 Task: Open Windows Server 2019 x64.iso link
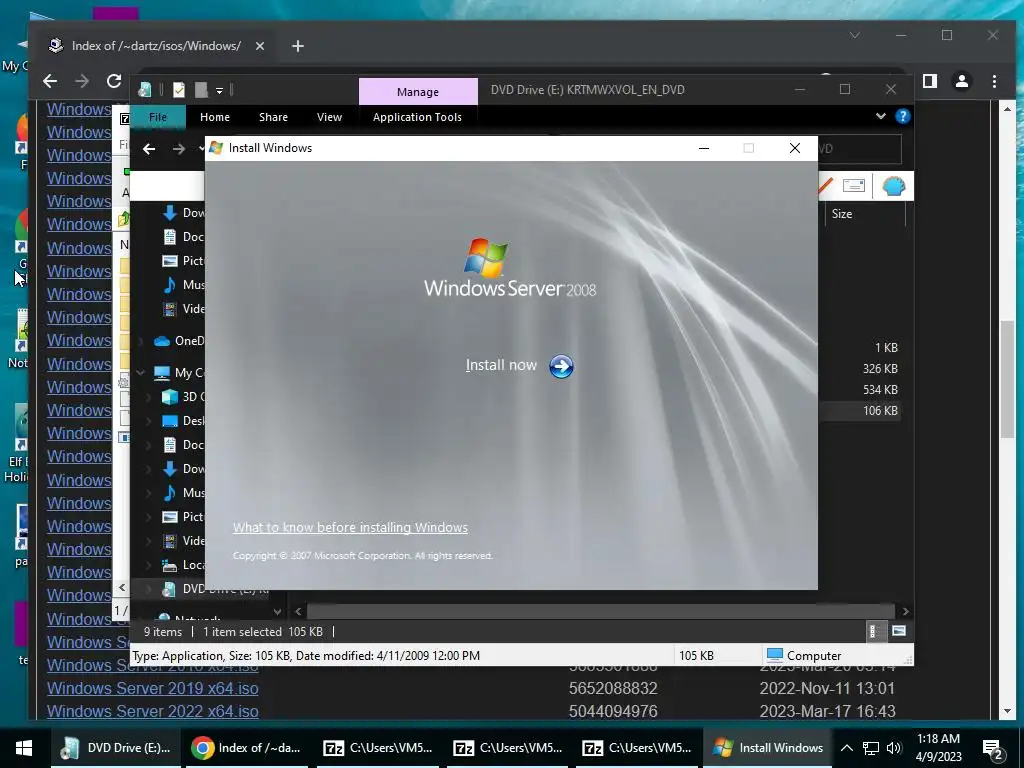coord(153,688)
